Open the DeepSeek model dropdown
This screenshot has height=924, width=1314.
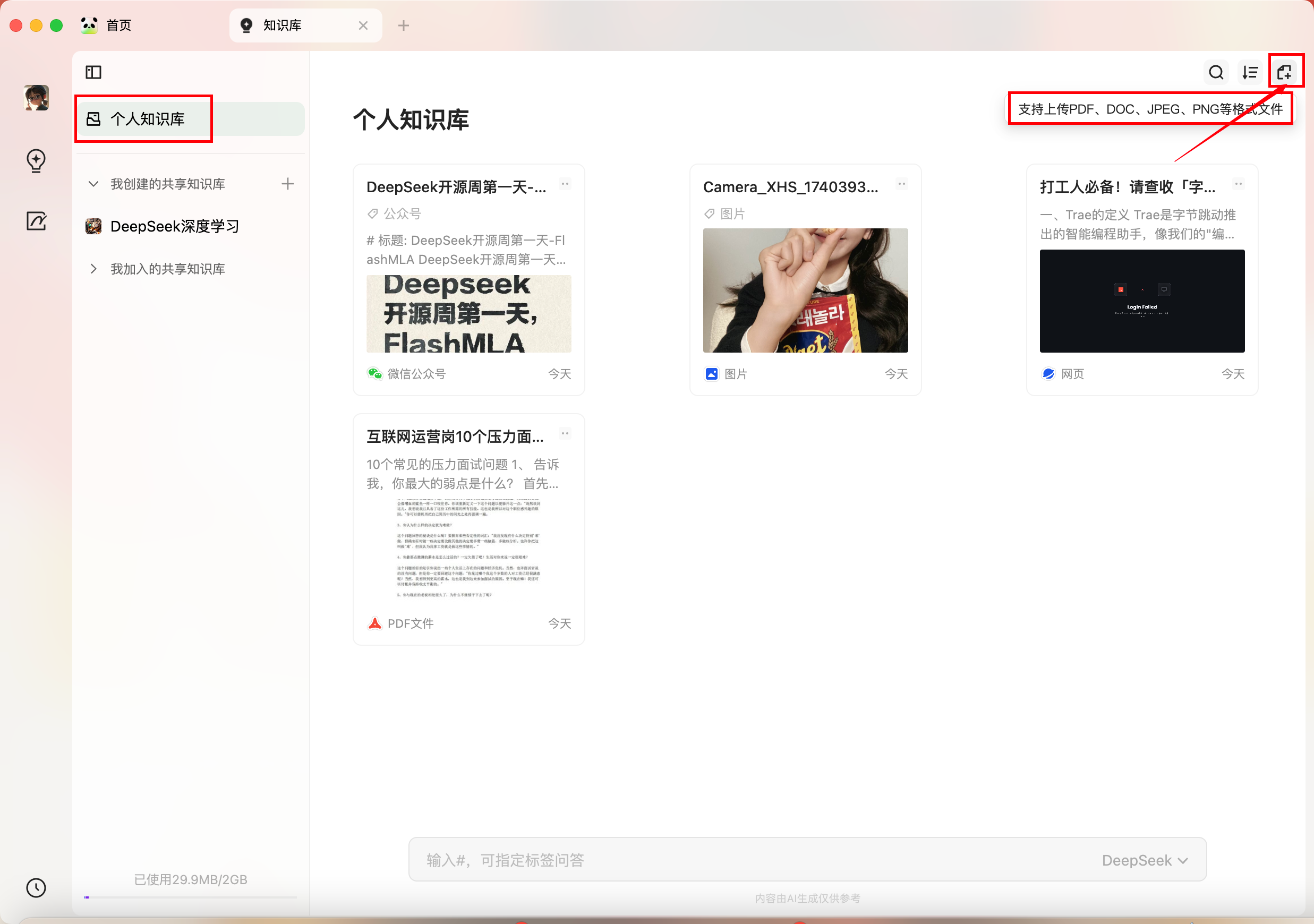(1145, 860)
